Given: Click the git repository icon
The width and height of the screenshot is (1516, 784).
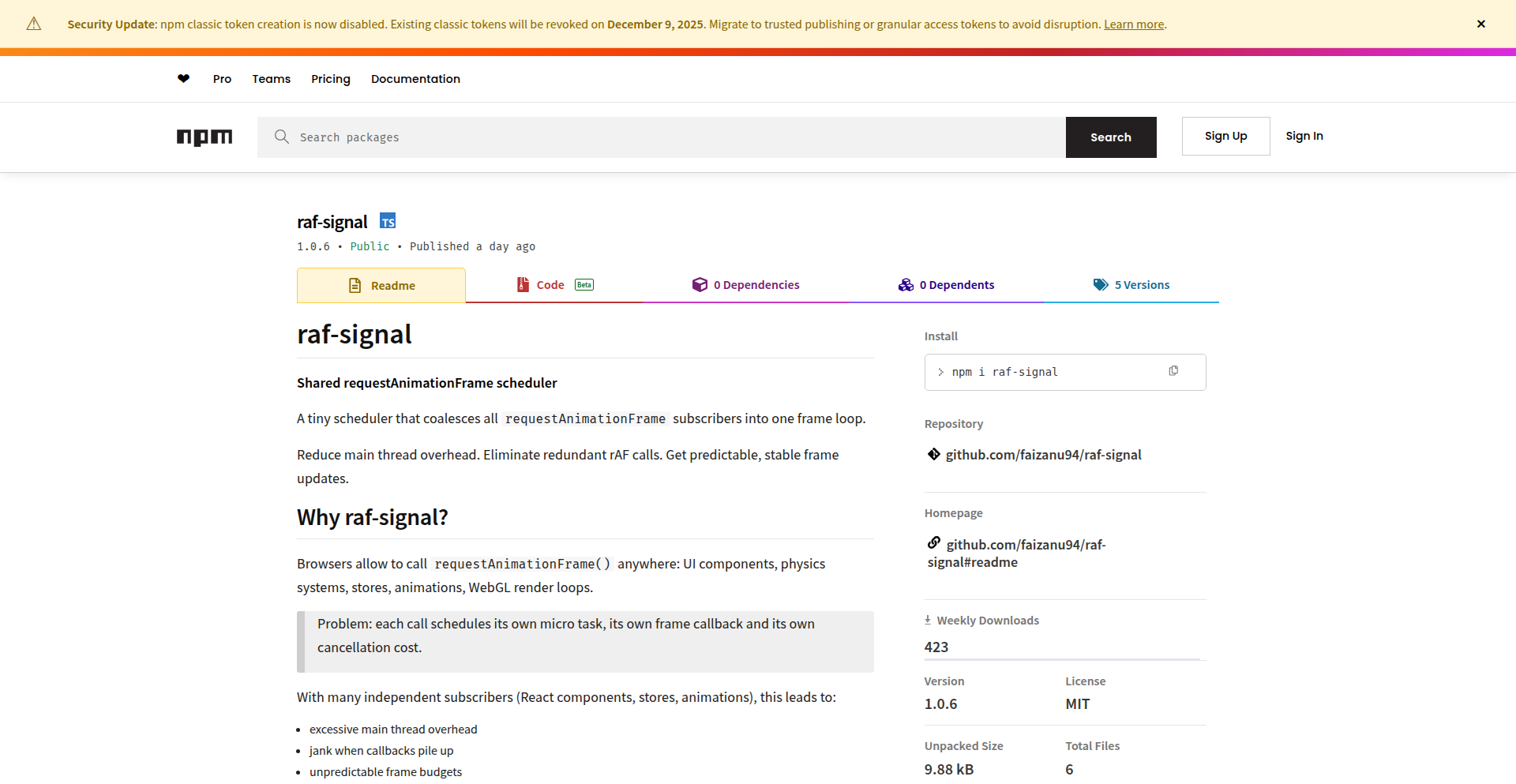Looking at the screenshot, I should tap(934, 454).
